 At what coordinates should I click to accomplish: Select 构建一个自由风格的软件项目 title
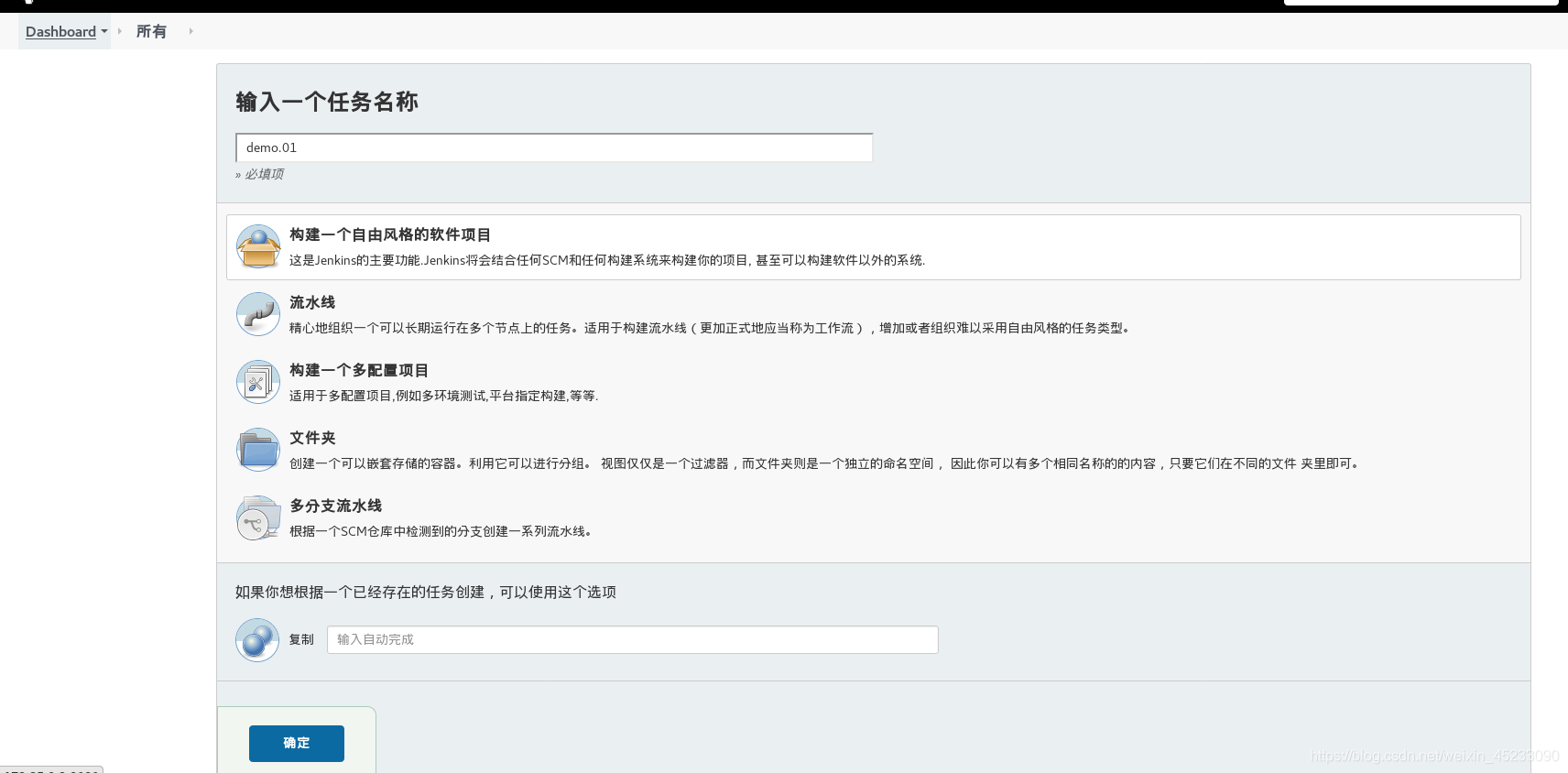tap(390, 234)
